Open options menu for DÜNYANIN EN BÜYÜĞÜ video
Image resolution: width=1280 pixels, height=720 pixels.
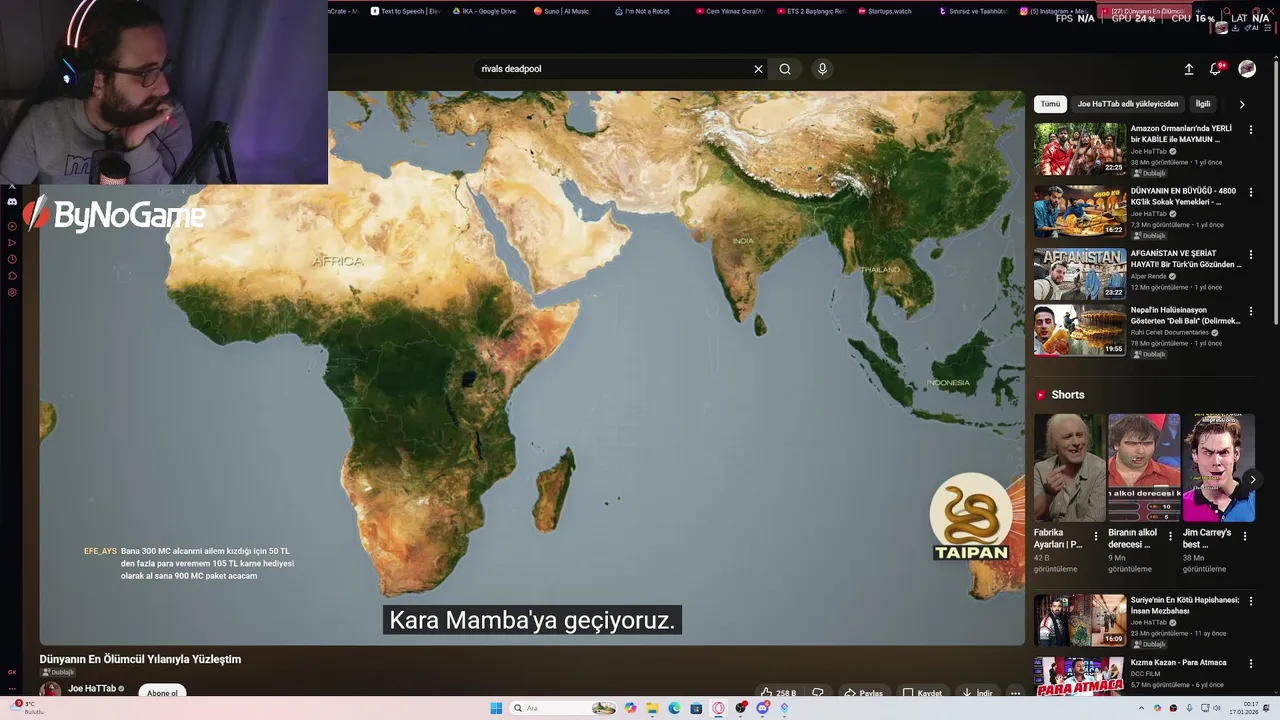pyautogui.click(x=1250, y=192)
